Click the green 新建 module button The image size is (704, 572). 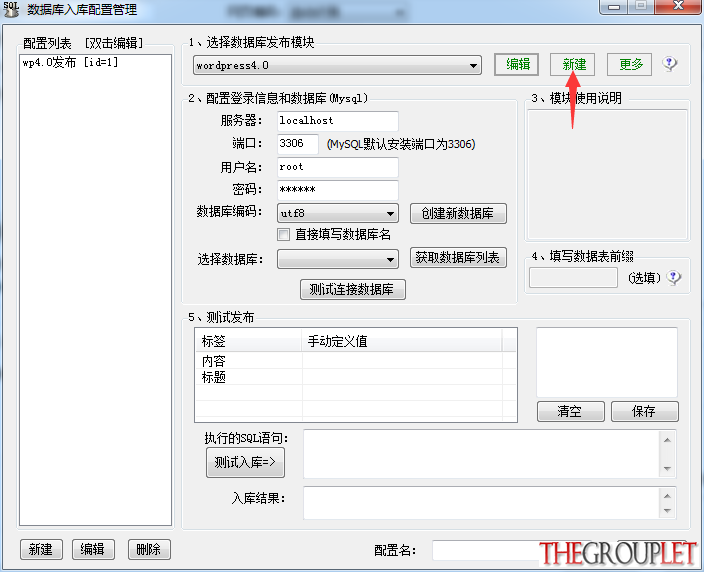573,65
